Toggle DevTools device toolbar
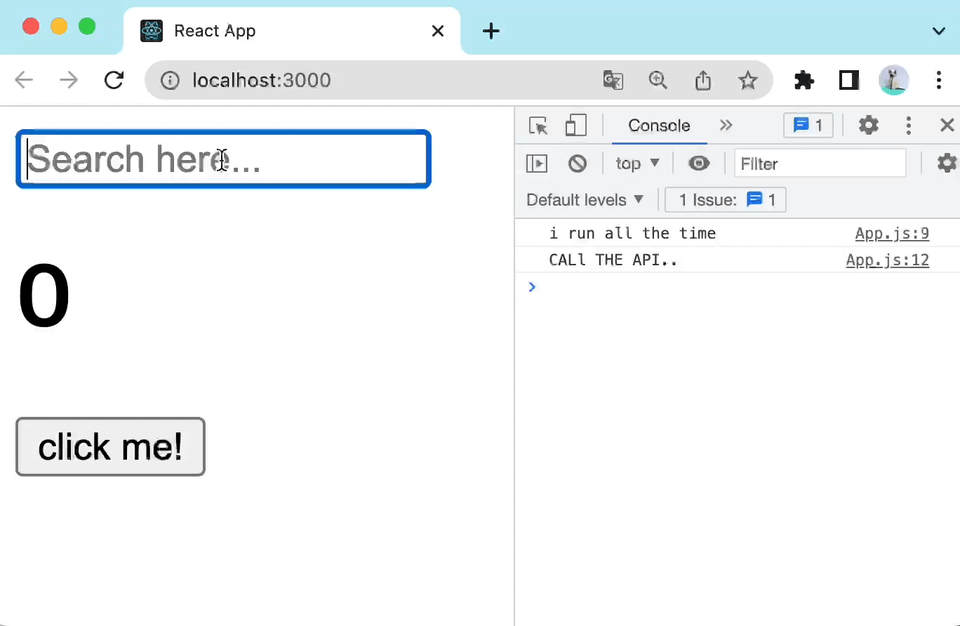 coord(576,126)
